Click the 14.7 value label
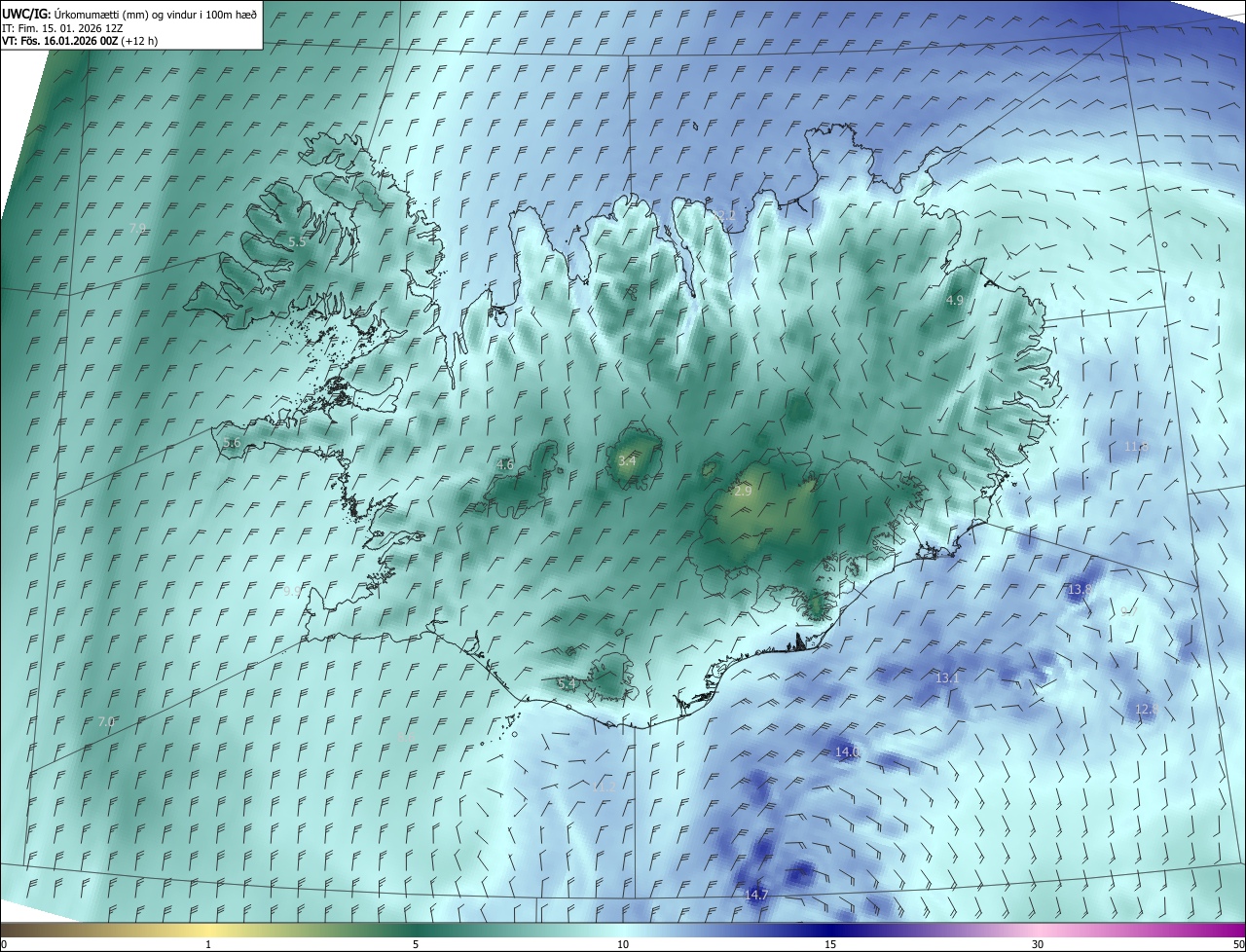This screenshot has width=1246, height=952. (756, 895)
